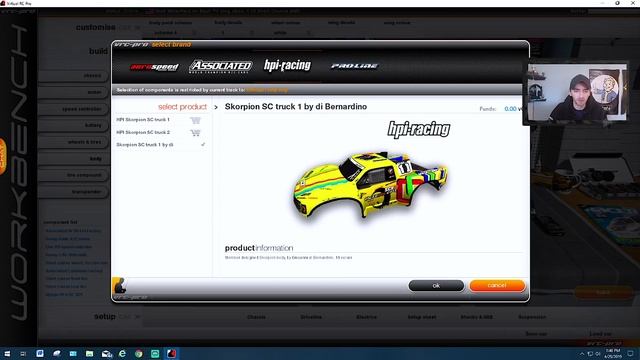
Task: Open the tire compound build category
Action: [x=73, y=175]
